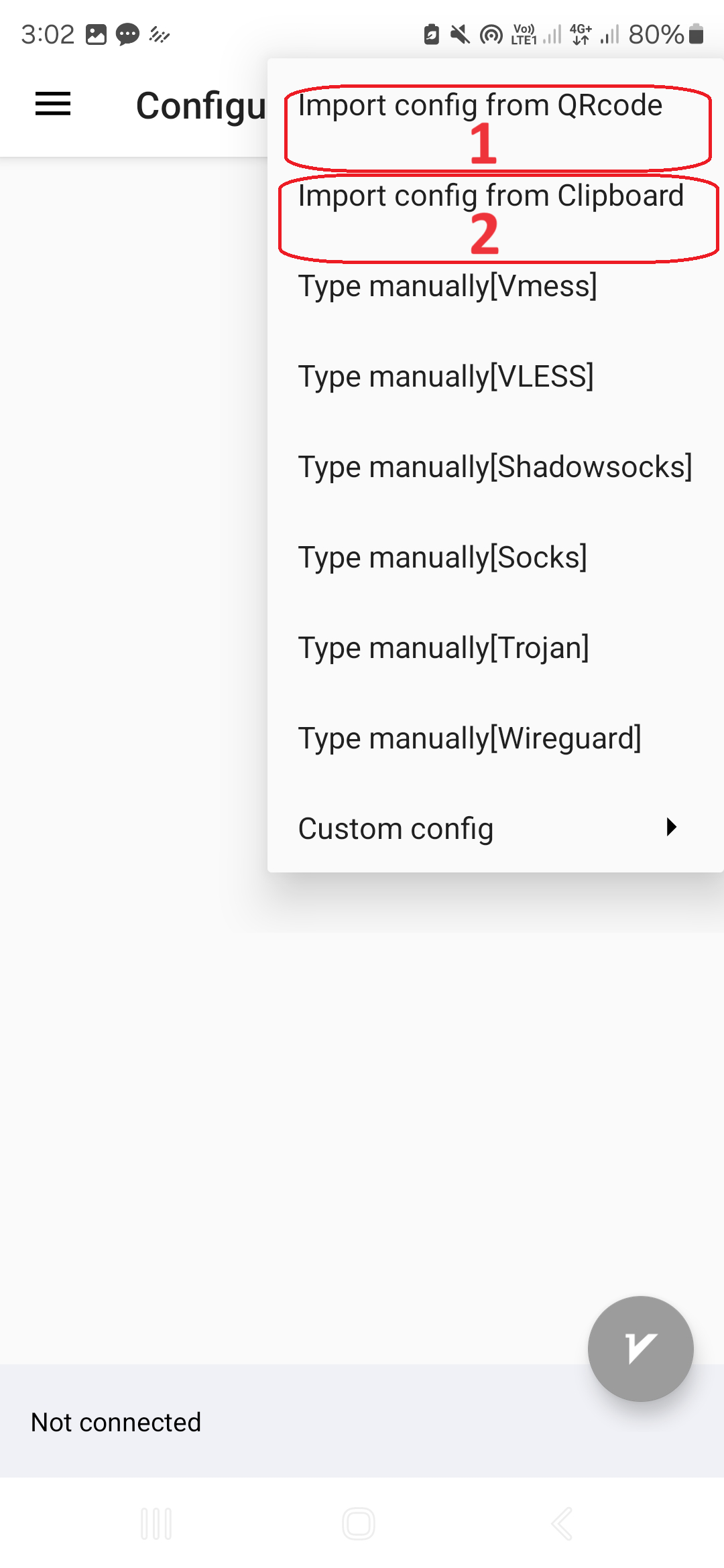The image size is (724, 1568).
Task: Expand the Custom config submenu arrow
Action: click(671, 828)
